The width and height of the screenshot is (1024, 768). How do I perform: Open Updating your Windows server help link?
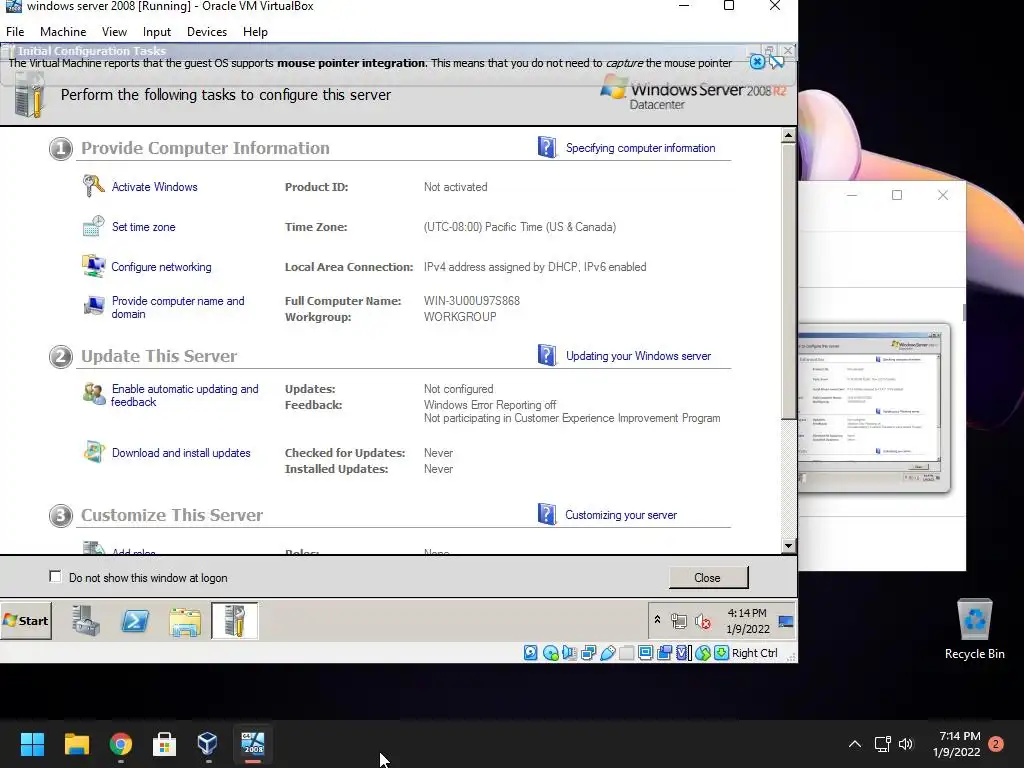[x=638, y=356]
